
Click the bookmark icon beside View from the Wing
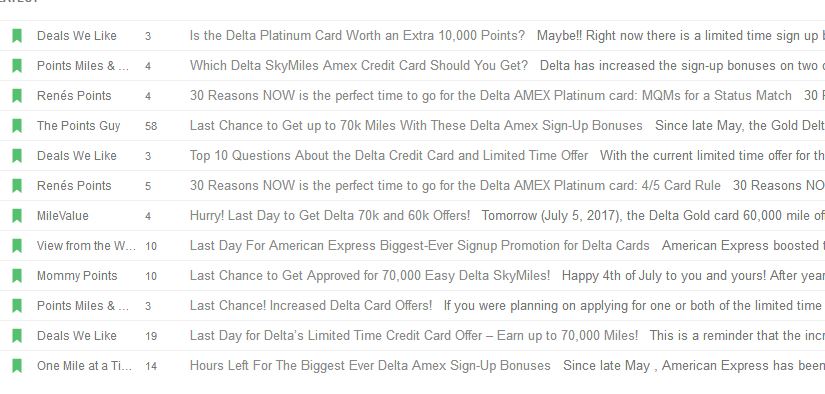click(x=17, y=246)
